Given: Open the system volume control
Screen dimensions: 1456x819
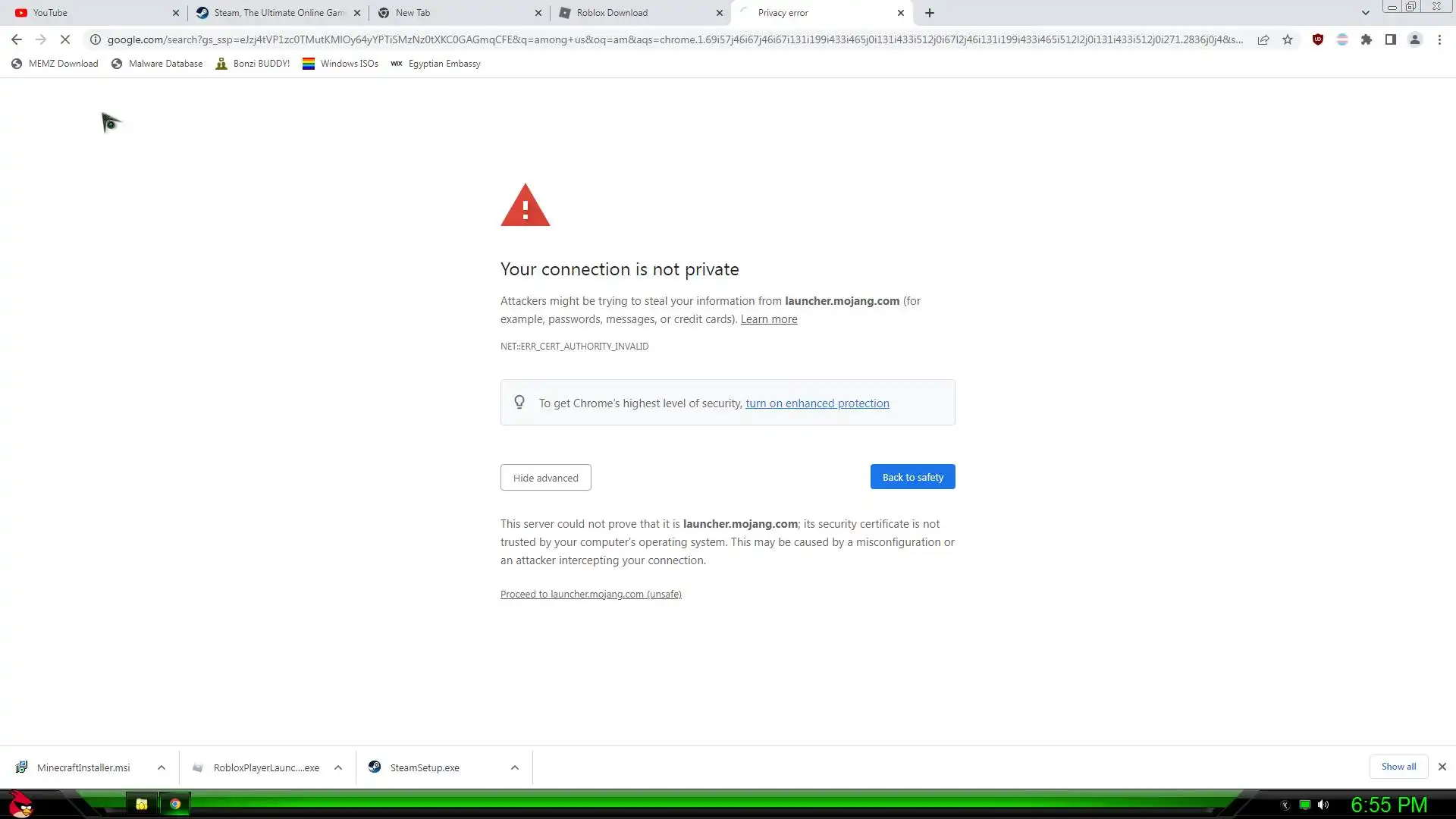Looking at the screenshot, I should 1323,805.
